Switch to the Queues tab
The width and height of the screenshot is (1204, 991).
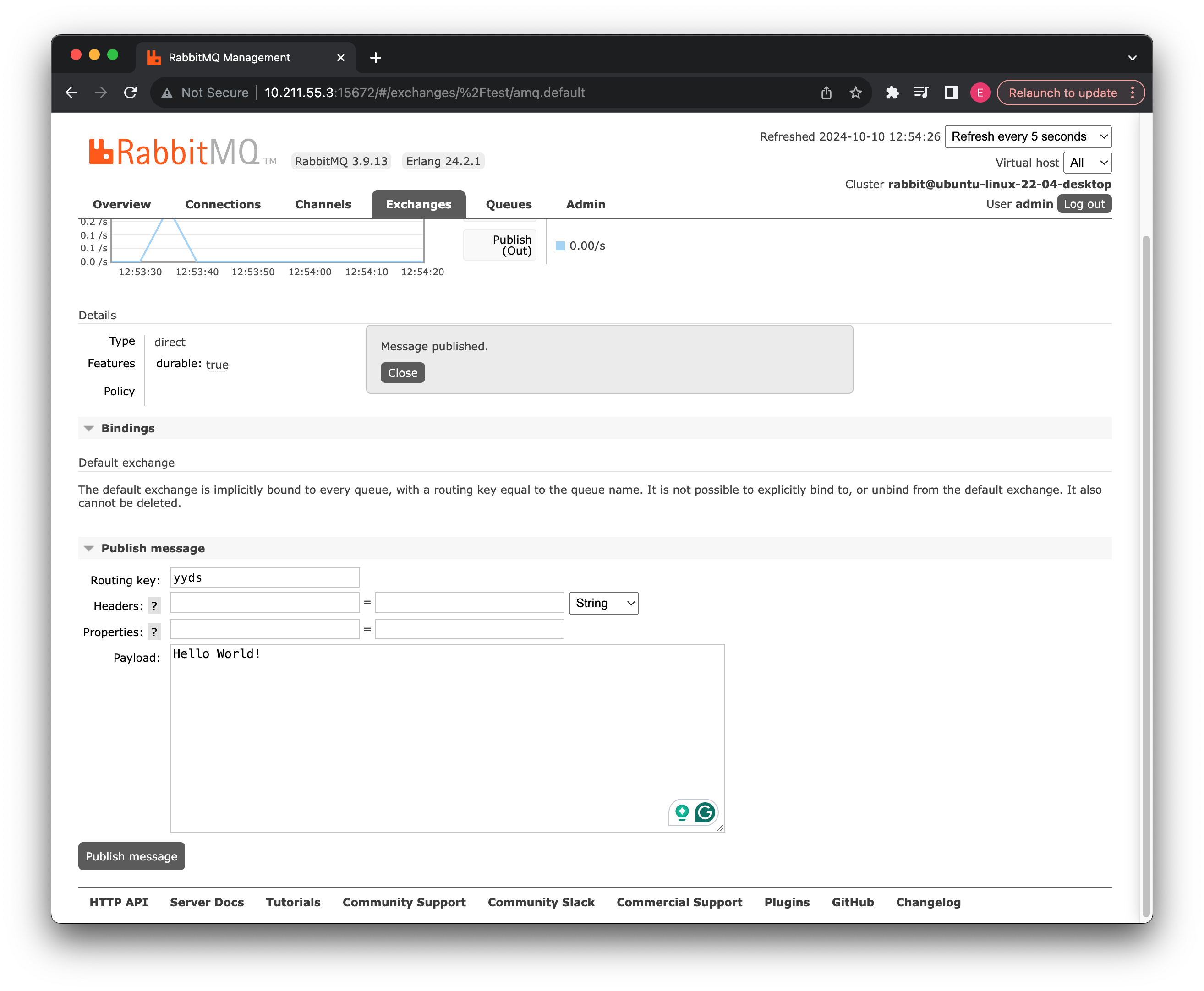tap(509, 204)
